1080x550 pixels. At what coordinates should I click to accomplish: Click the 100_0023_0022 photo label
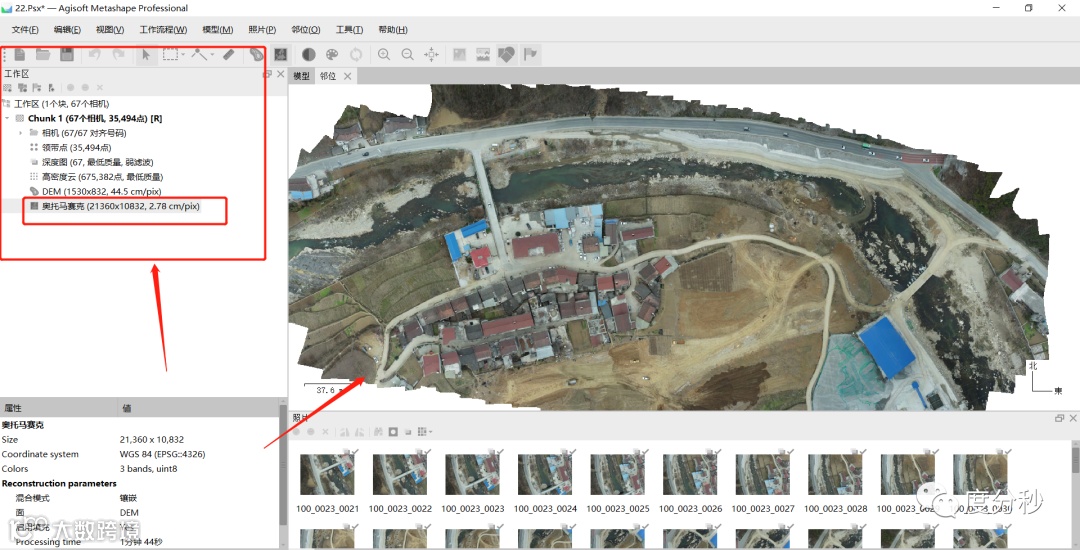click(400, 509)
